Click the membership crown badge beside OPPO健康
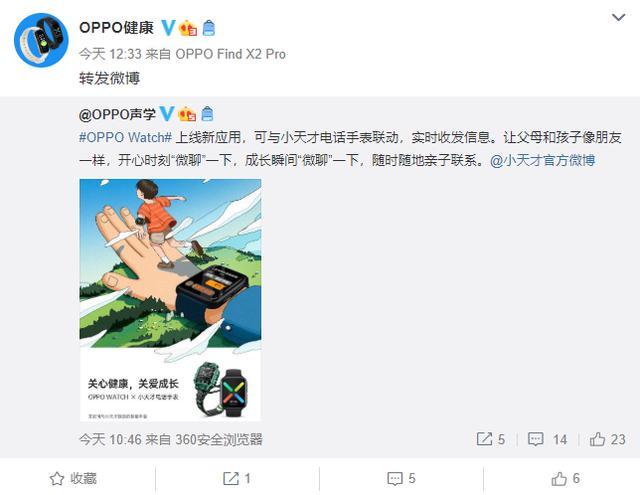This screenshot has width=640, height=495. [x=188, y=28]
